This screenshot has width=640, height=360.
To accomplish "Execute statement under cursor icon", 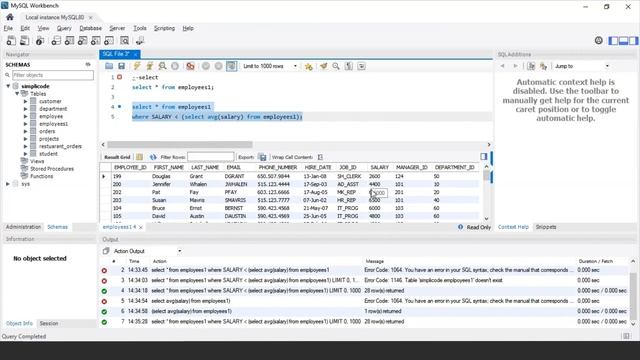I will [x=150, y=66].
